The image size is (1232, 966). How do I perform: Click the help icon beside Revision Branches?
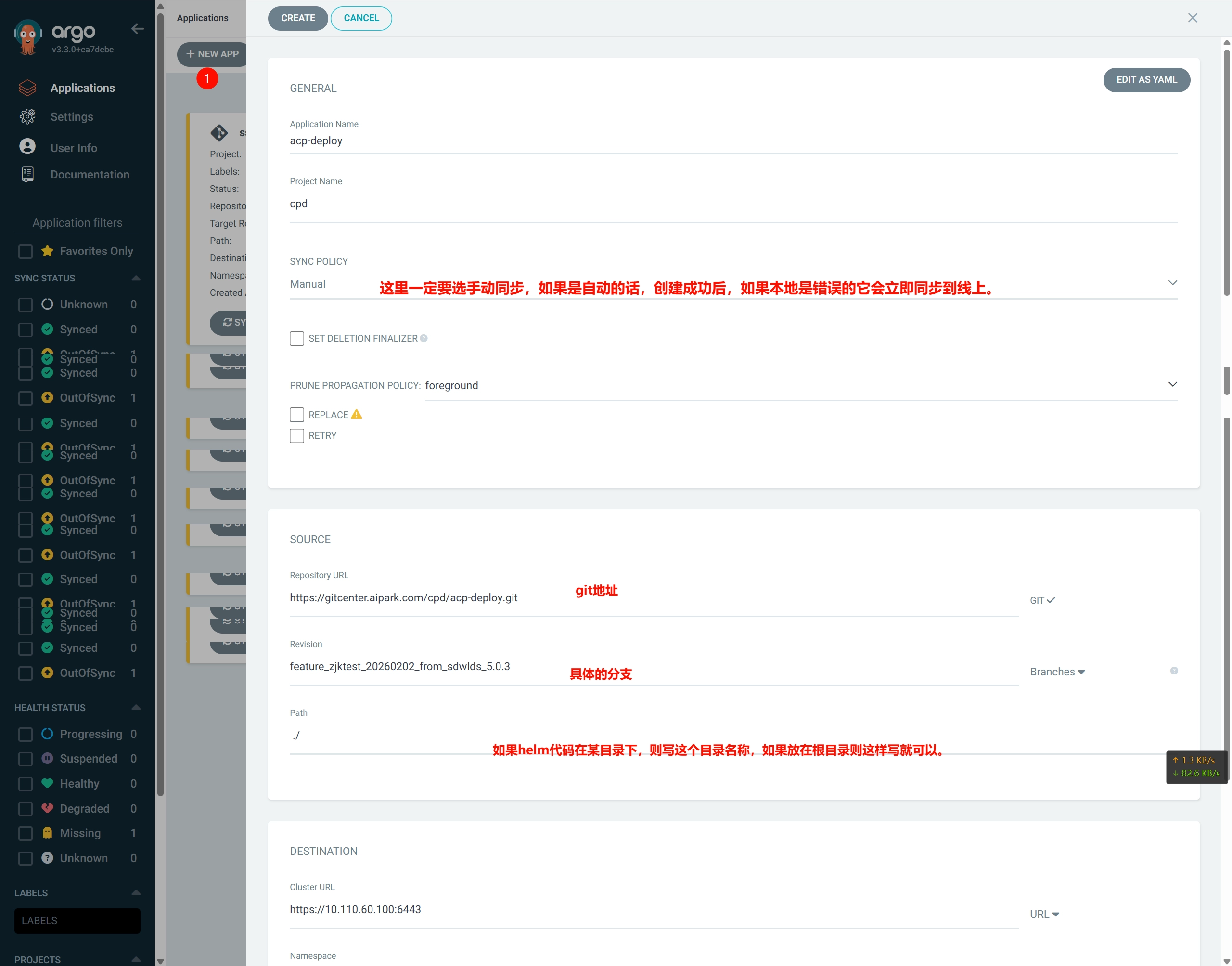click(1174, 671)
